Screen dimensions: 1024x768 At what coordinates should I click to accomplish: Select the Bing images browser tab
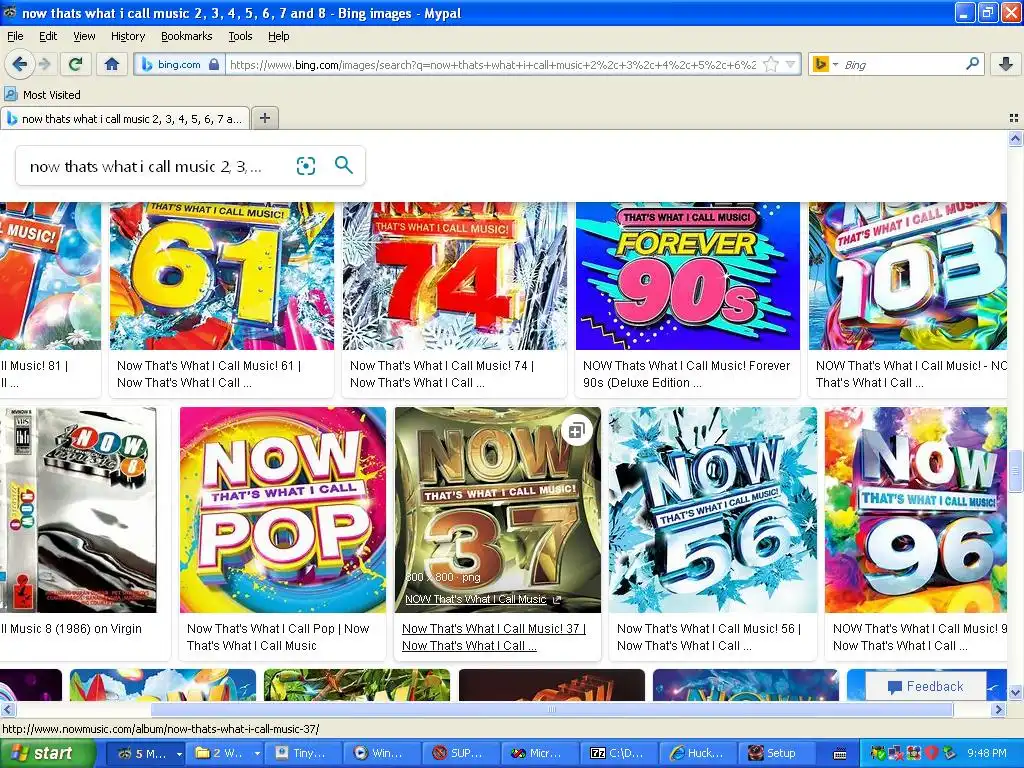coord(125,119)
